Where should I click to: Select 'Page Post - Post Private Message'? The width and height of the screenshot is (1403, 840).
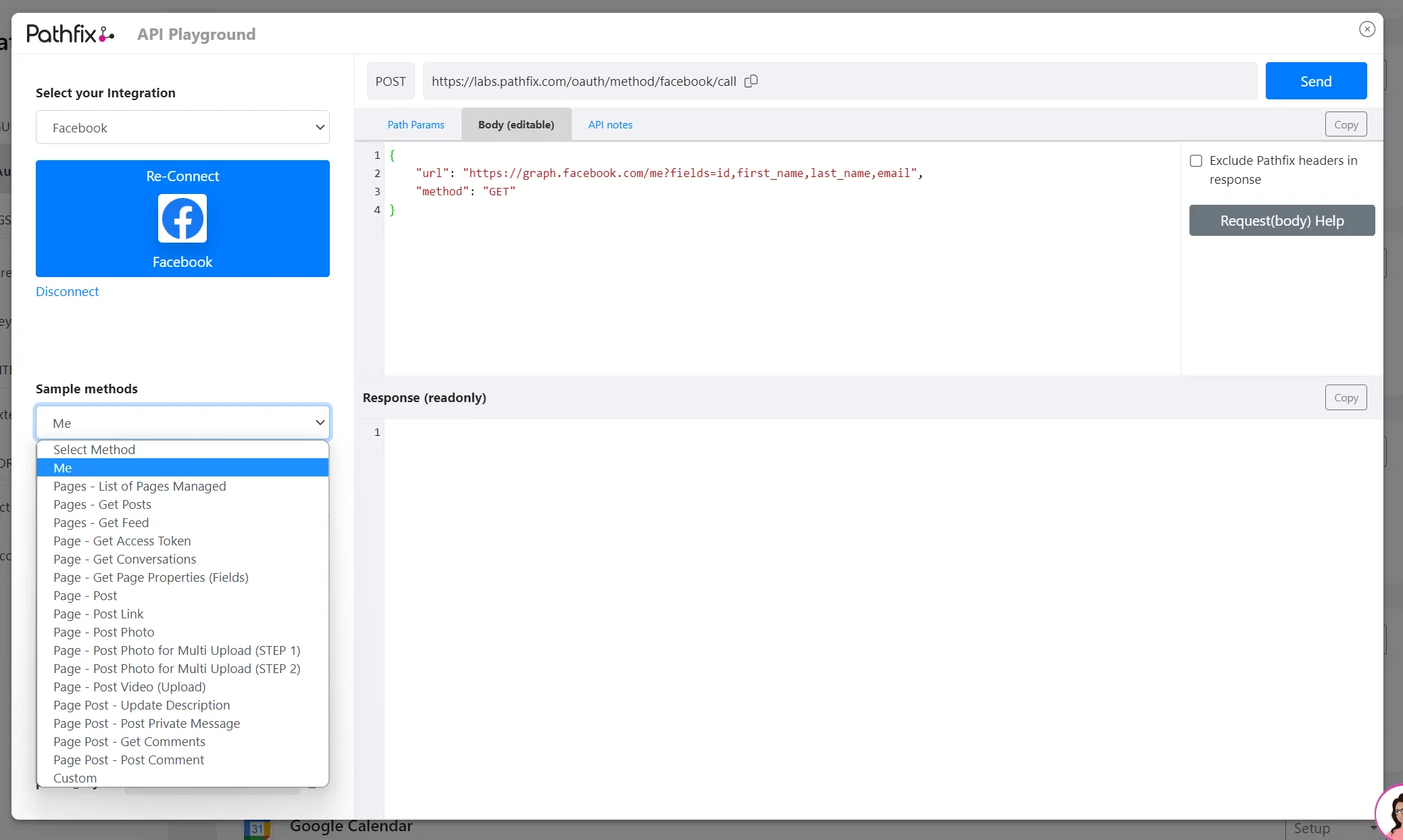[182, 723]
